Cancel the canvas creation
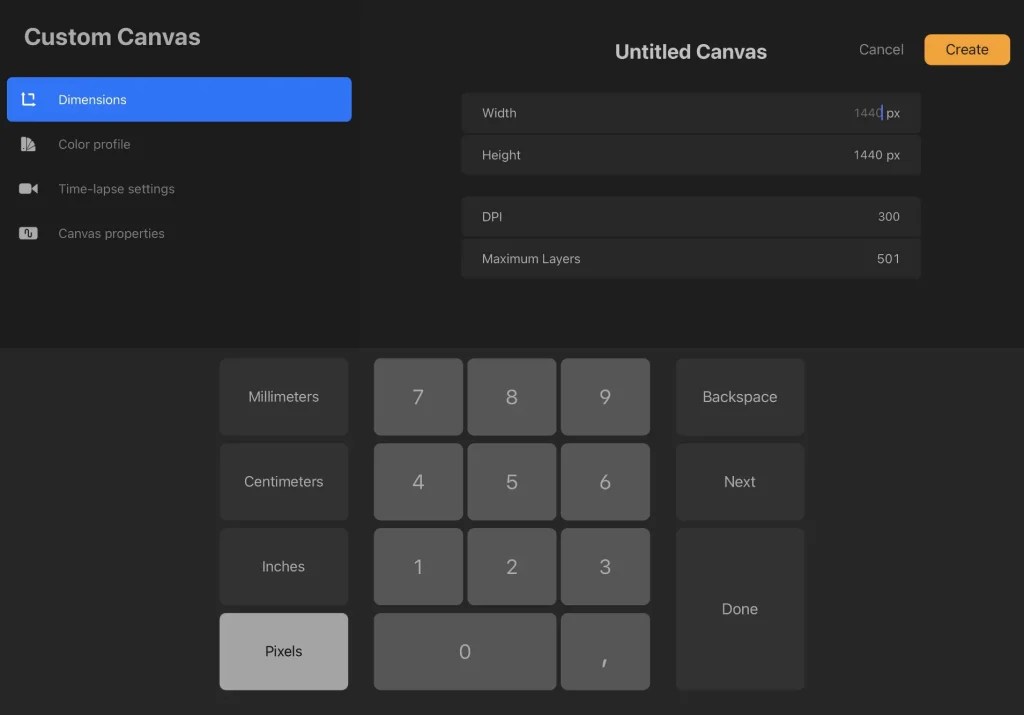Viewport: 1024px width, 715px height. (880, 49)
